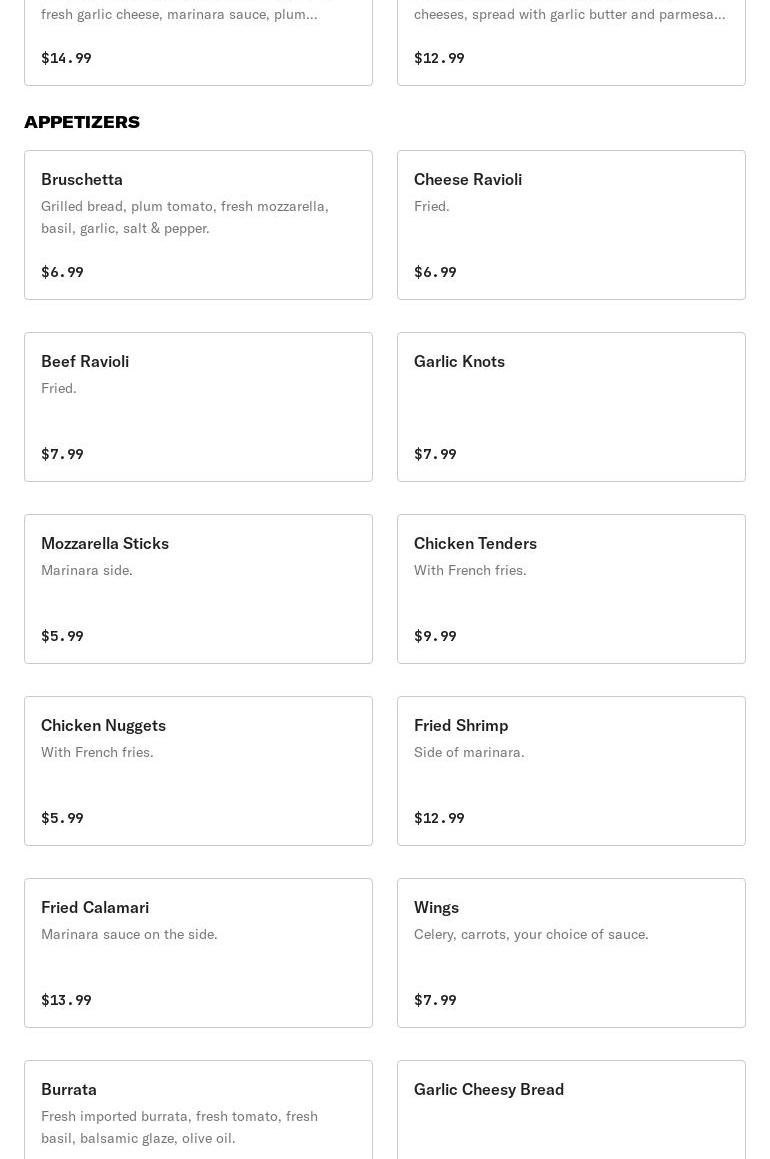Open the Burrata item title

click(69, 1089)
